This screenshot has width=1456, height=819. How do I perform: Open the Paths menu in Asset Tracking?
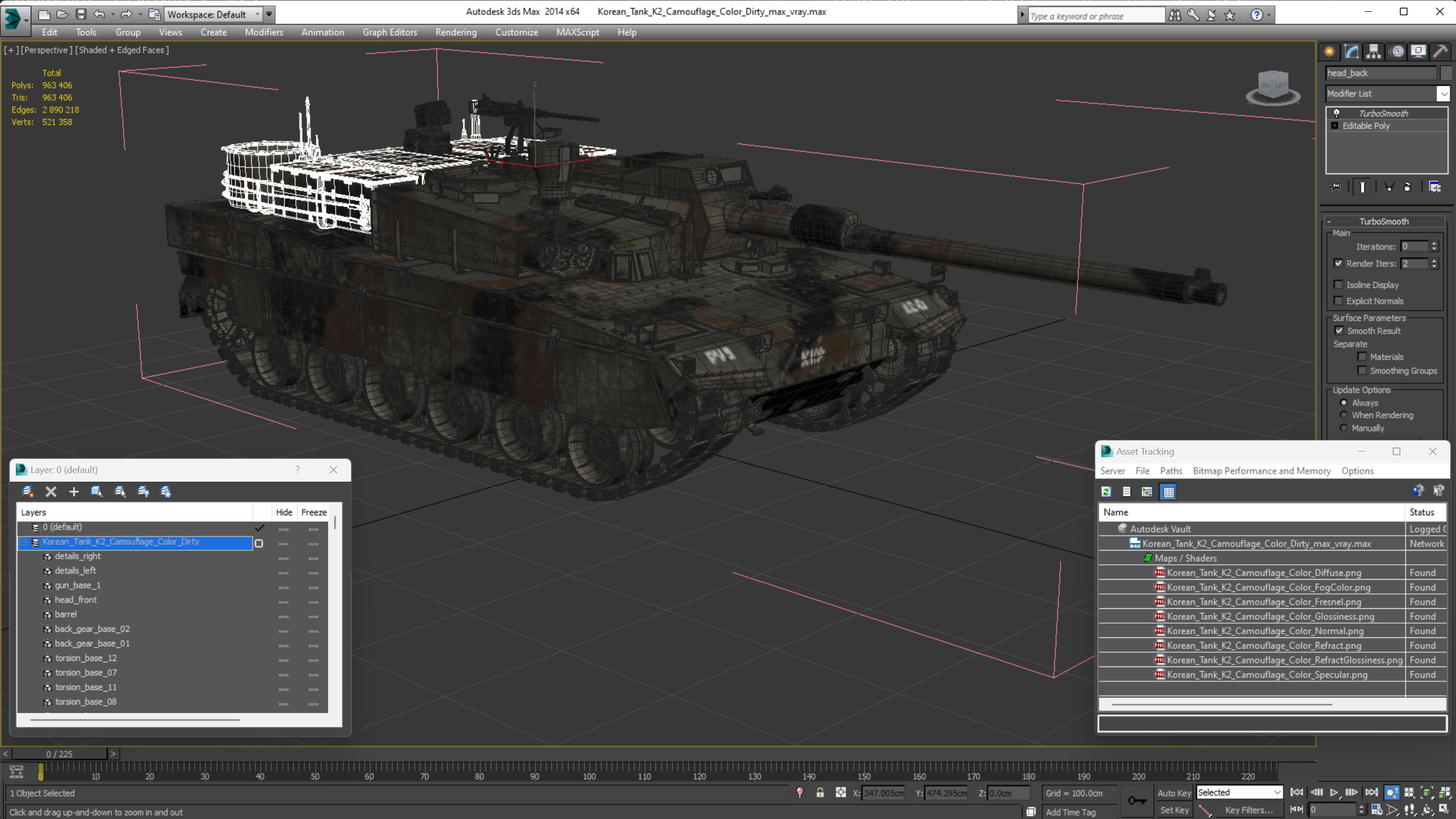click(1171, 471)
